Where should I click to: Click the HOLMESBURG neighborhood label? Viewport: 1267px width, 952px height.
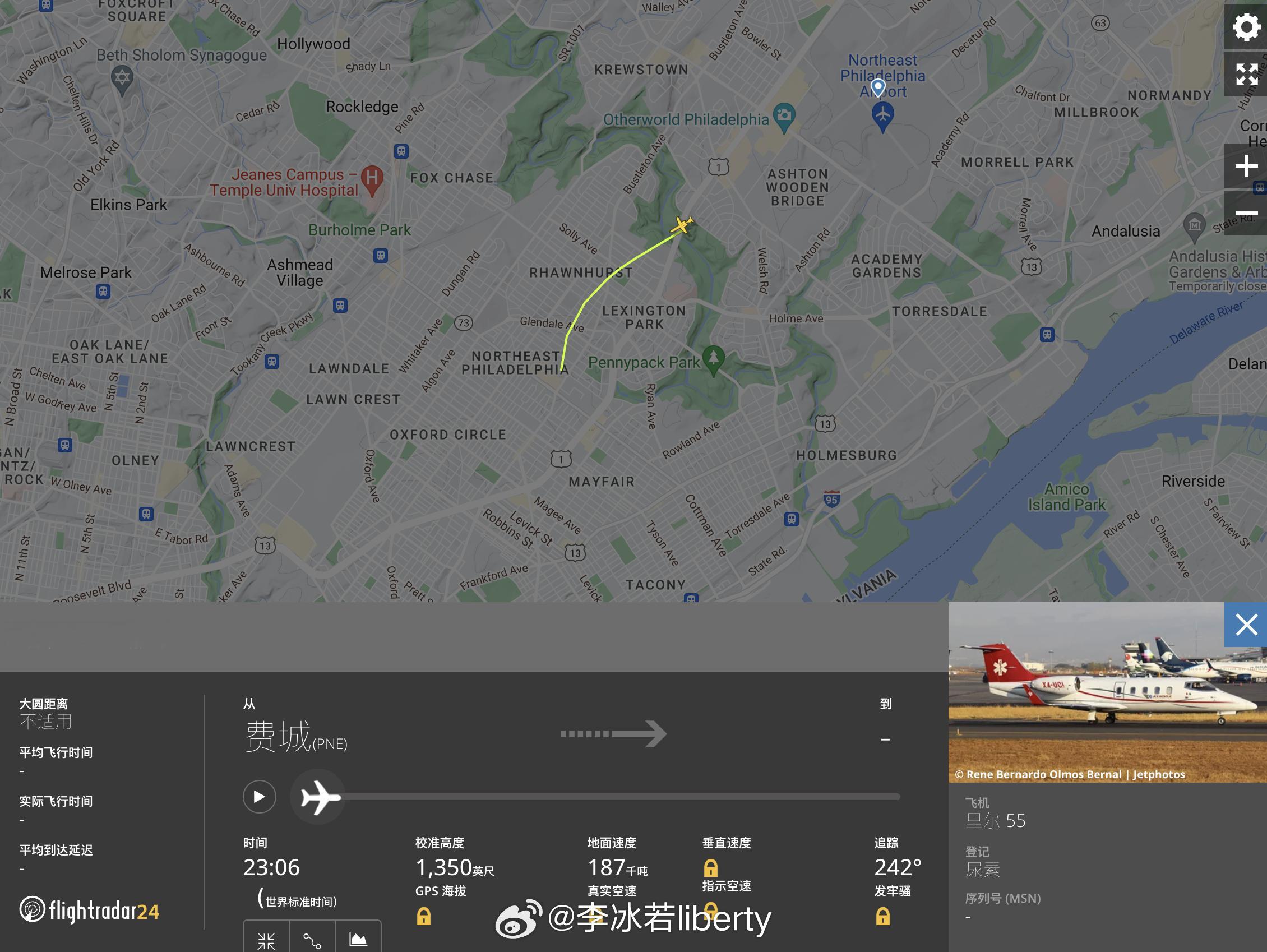pyautogui.click(x=846, y=455)
